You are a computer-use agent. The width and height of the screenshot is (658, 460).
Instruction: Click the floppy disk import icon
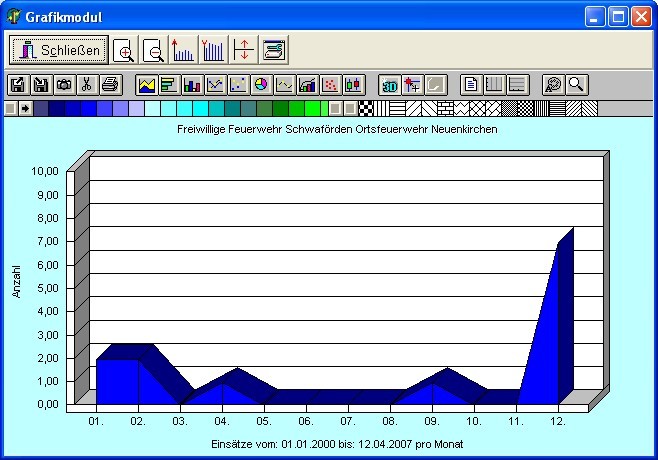tap(41, 85)
